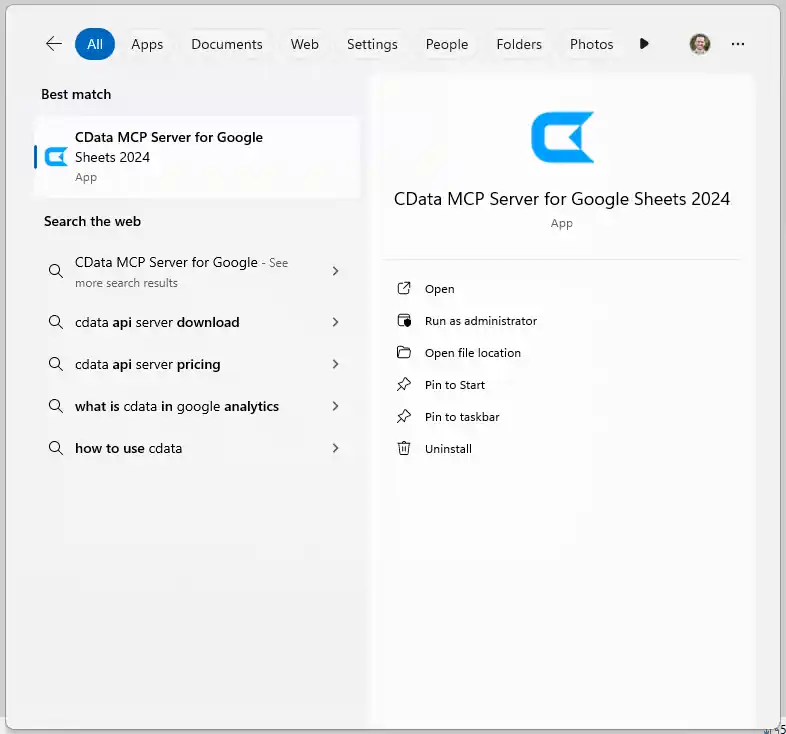
Task: Expand 'cdata api server download' result chevron
Action: [335, 323]
